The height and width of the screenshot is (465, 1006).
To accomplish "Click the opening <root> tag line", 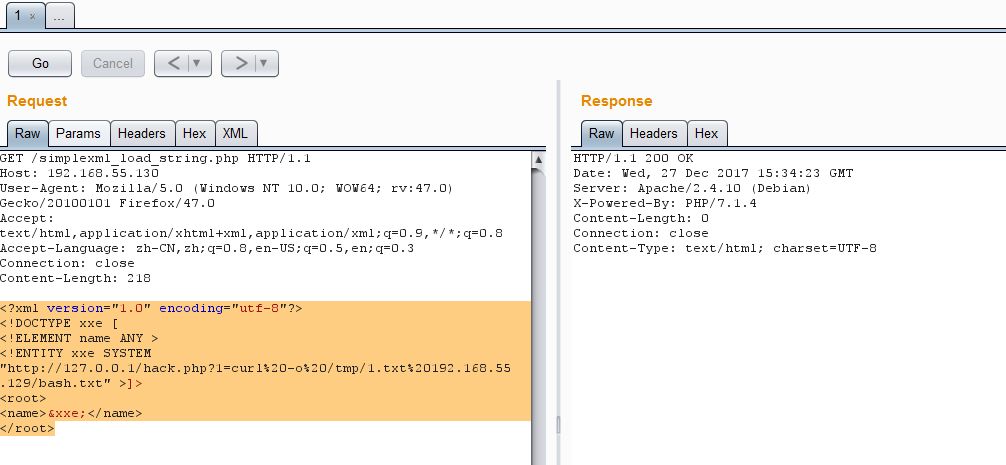I will (24, 398).
